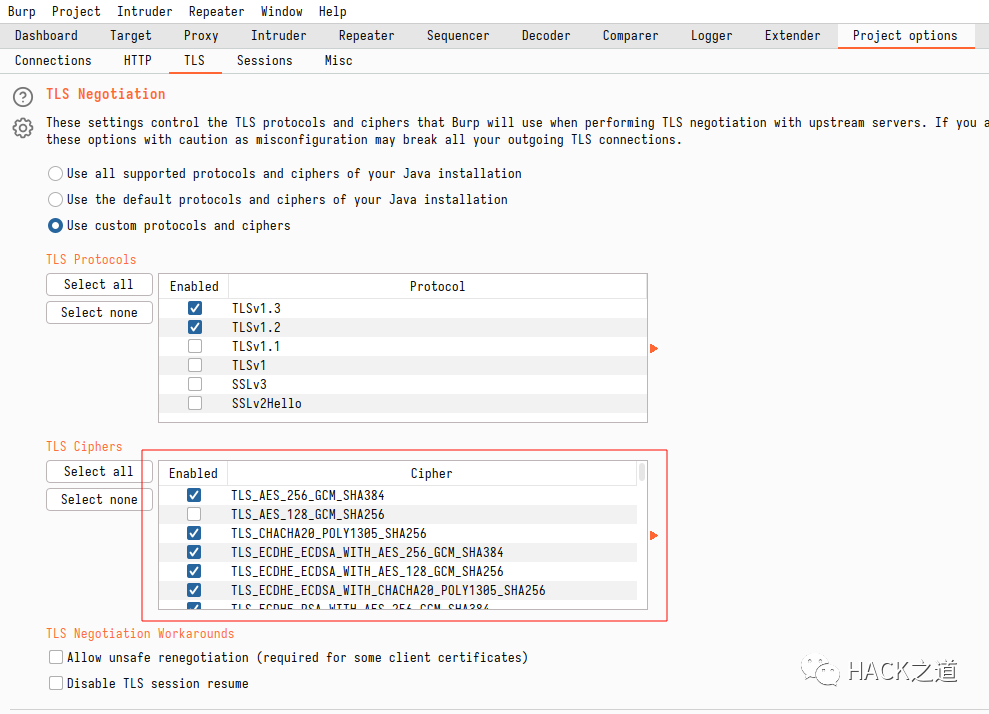
Task: Uncheck TLSv1.3 protocol checkbox
Action: [x=195, y=308]
